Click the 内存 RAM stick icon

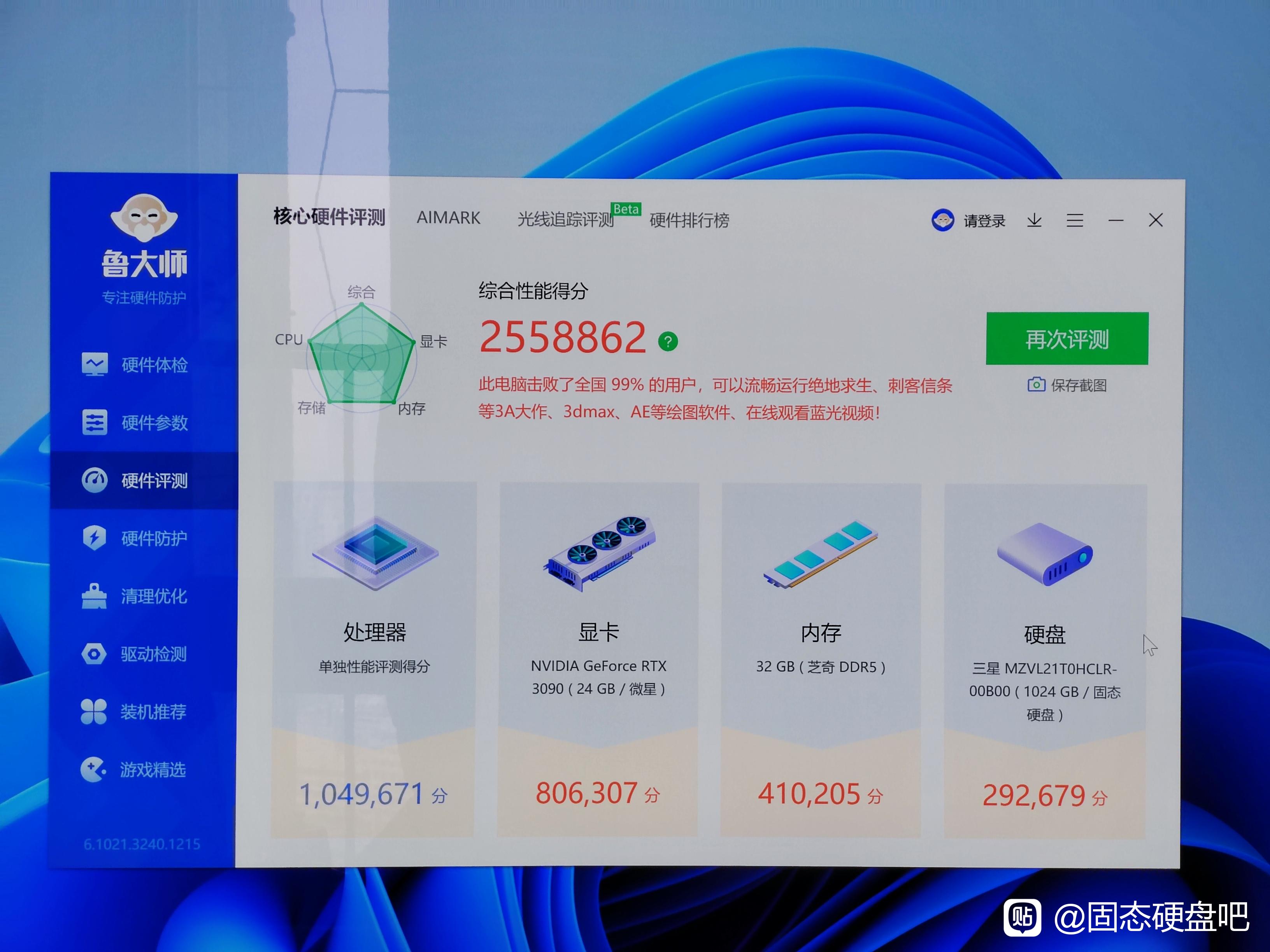821,554
